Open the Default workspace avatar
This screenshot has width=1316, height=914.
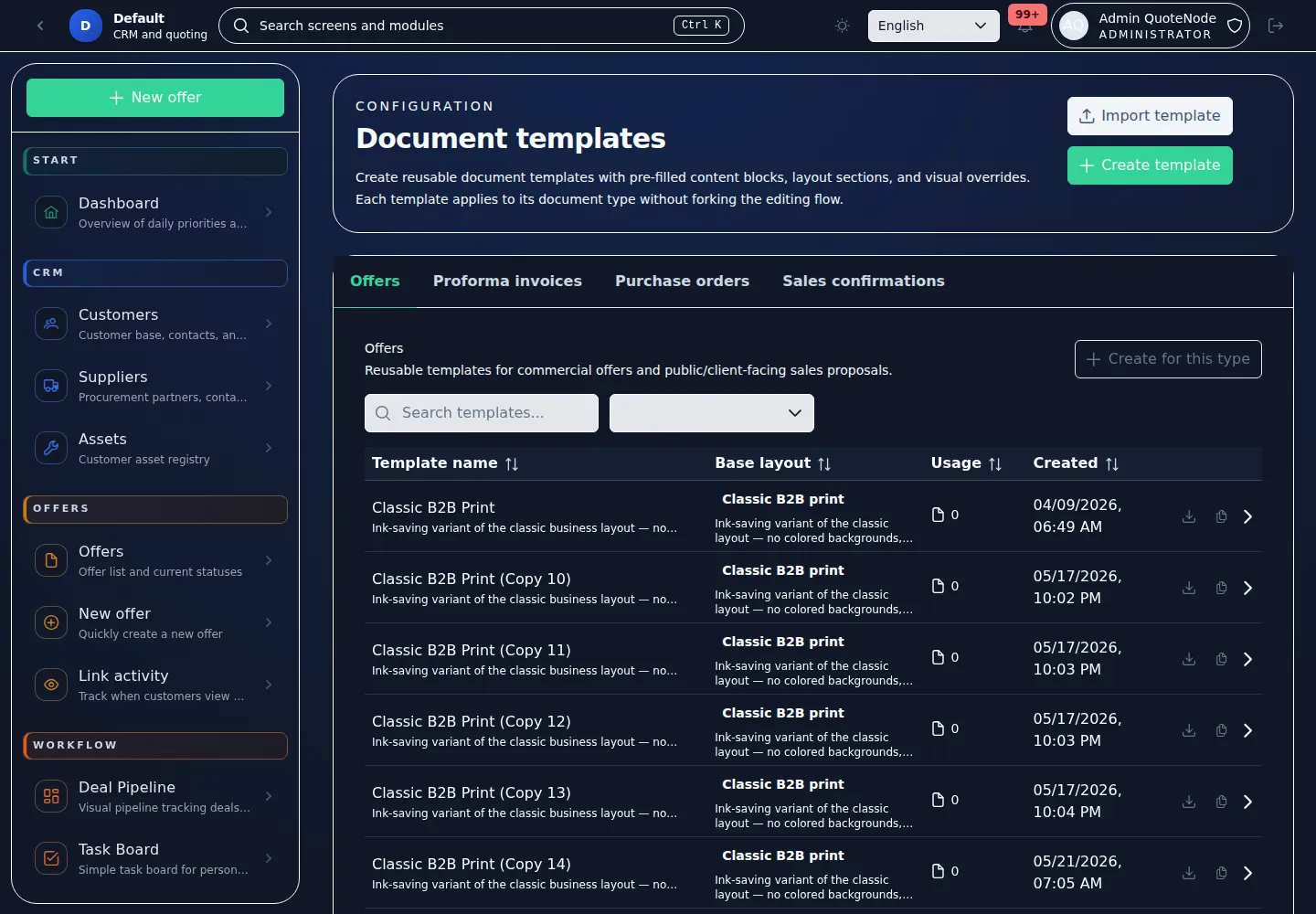click(85, 26)
